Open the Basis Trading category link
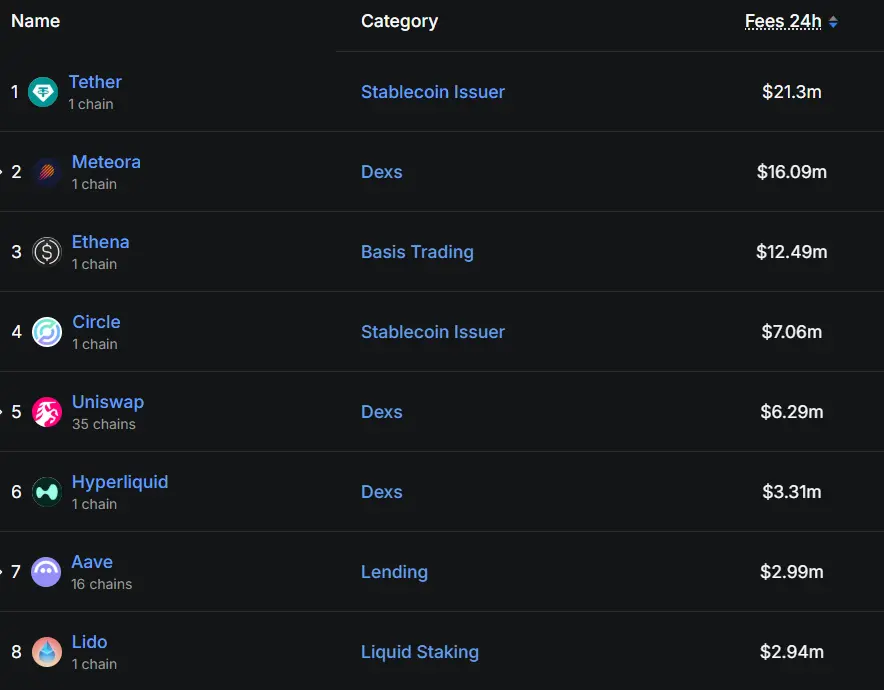Screen dimensions: 884x690 417,252
